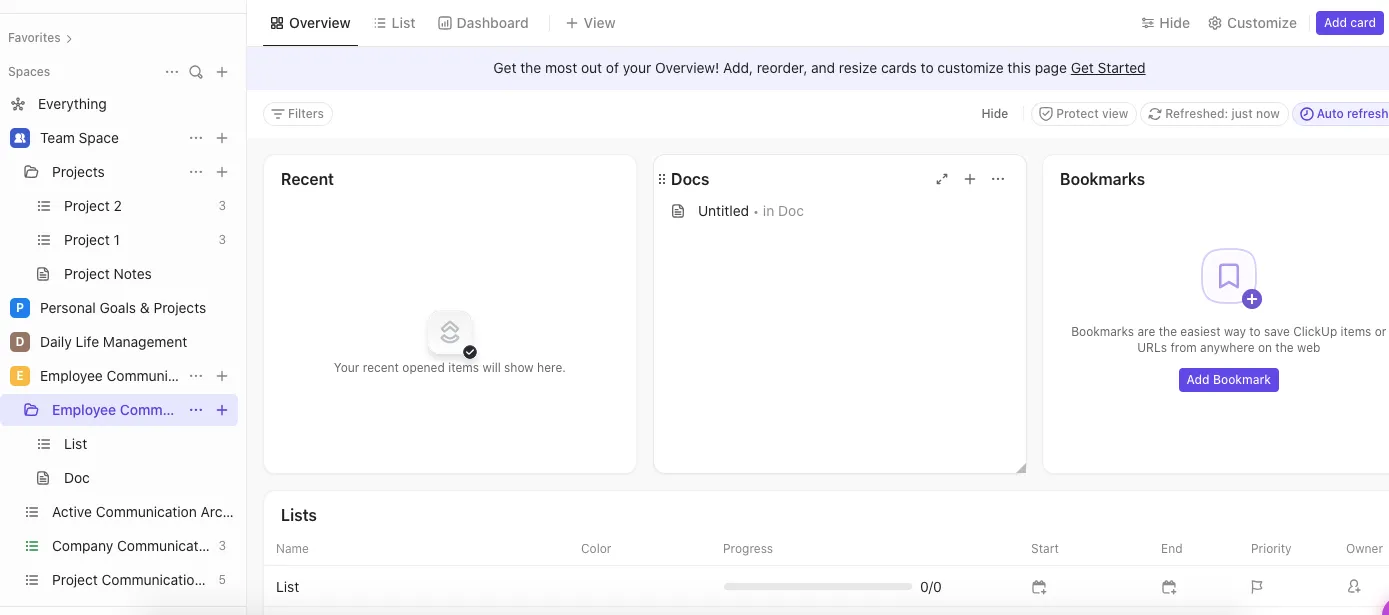Open Spaces ellipsis options menu

(172, 72)
